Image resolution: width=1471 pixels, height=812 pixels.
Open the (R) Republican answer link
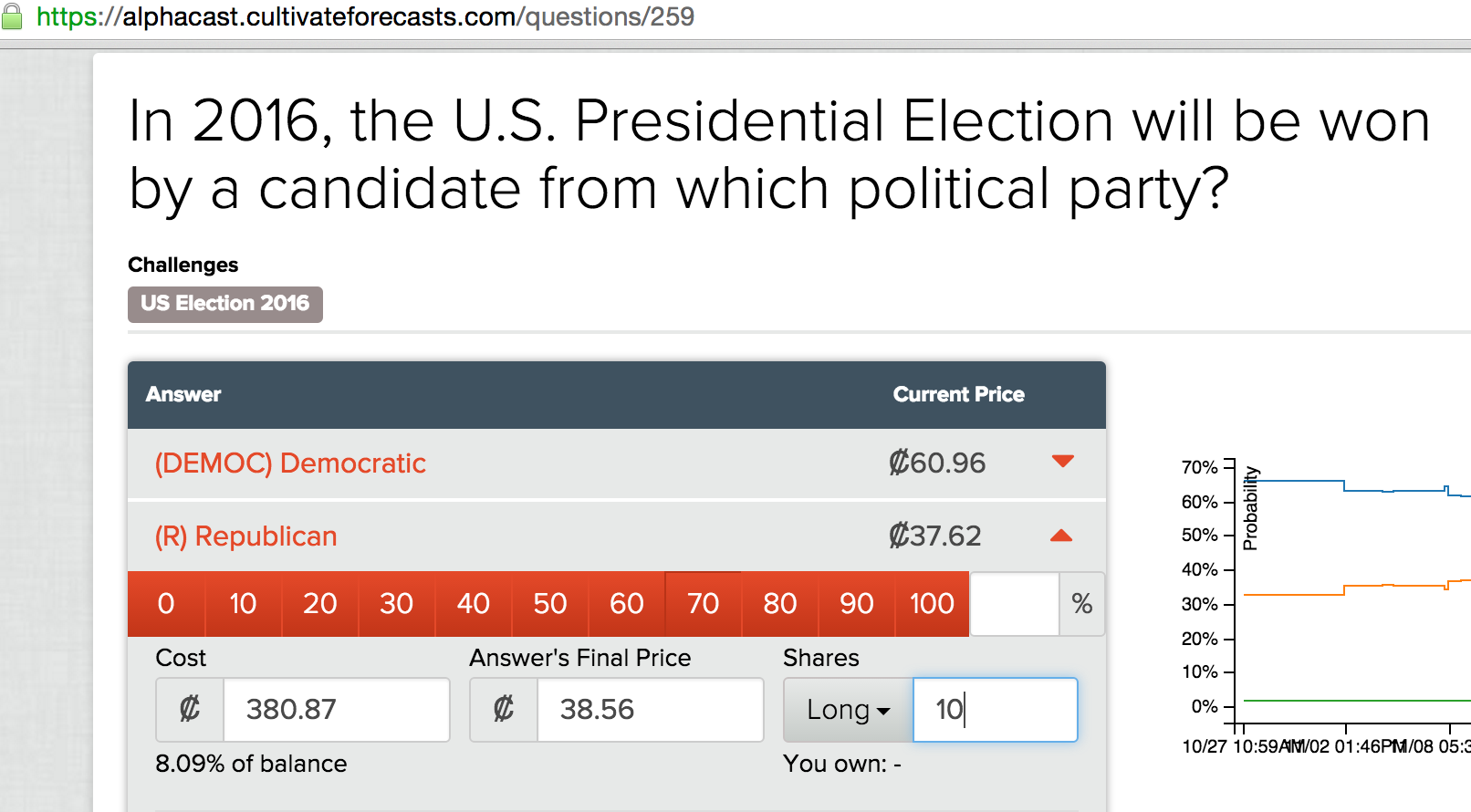245,536
